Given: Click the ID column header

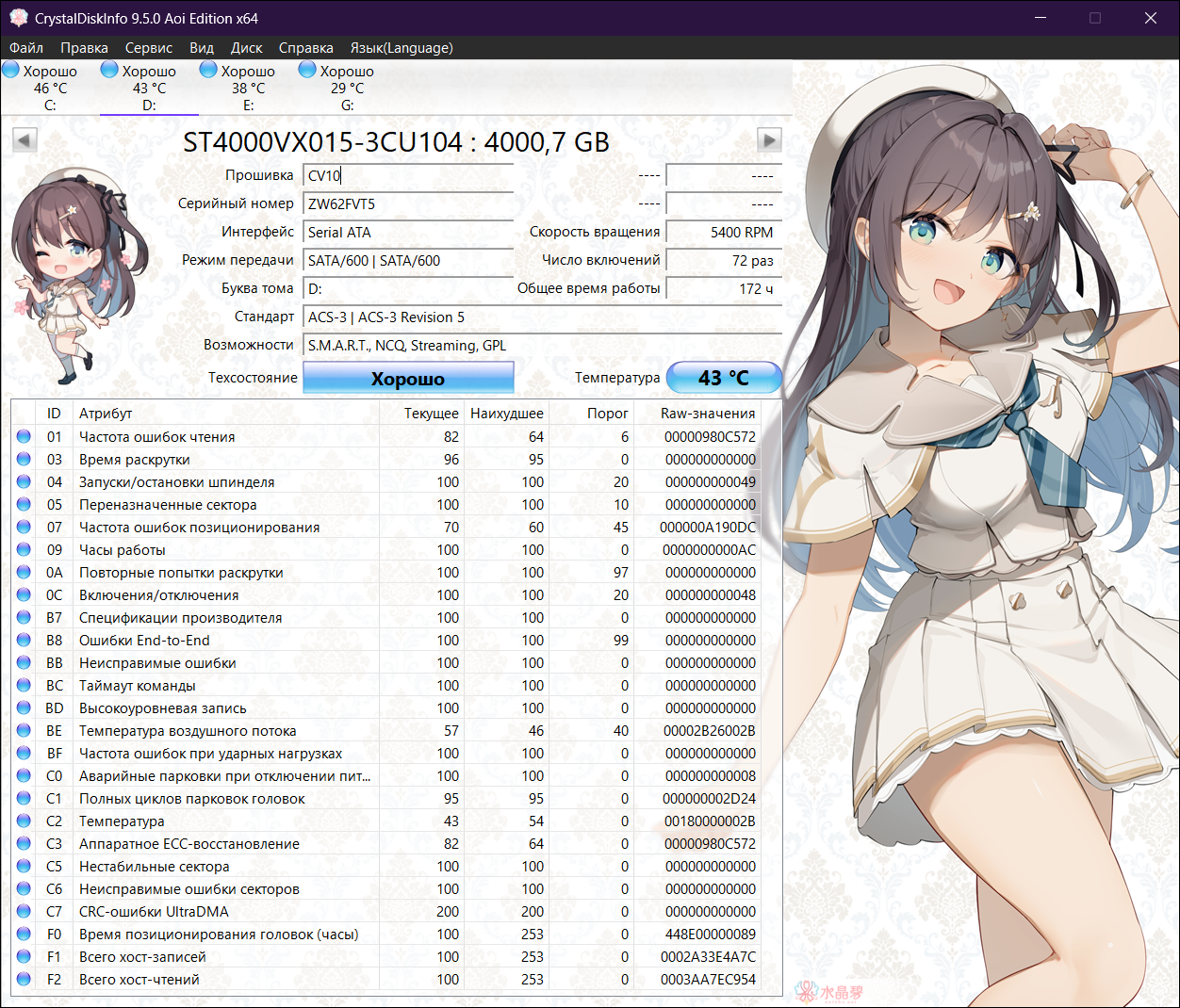Looking at the screenshot, I should pos(54,413).
